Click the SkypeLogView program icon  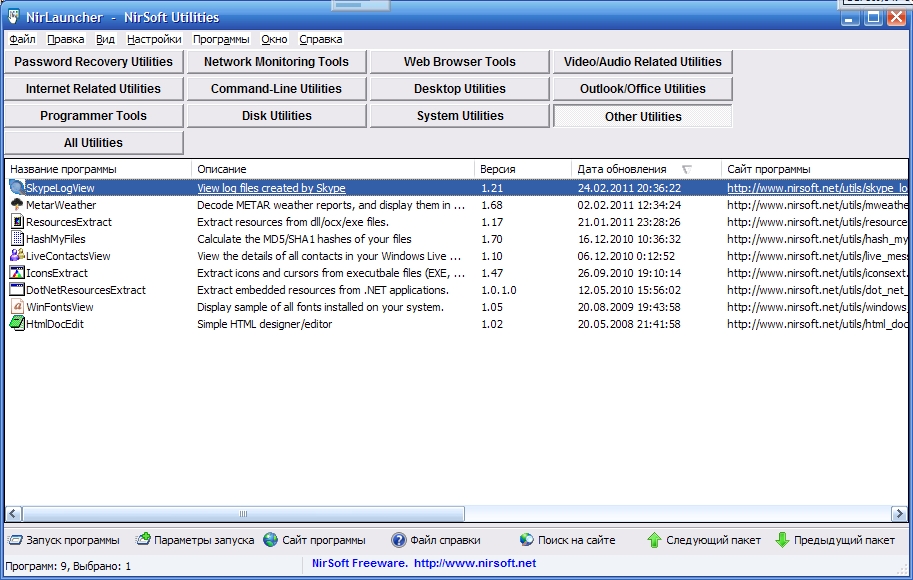17,188
